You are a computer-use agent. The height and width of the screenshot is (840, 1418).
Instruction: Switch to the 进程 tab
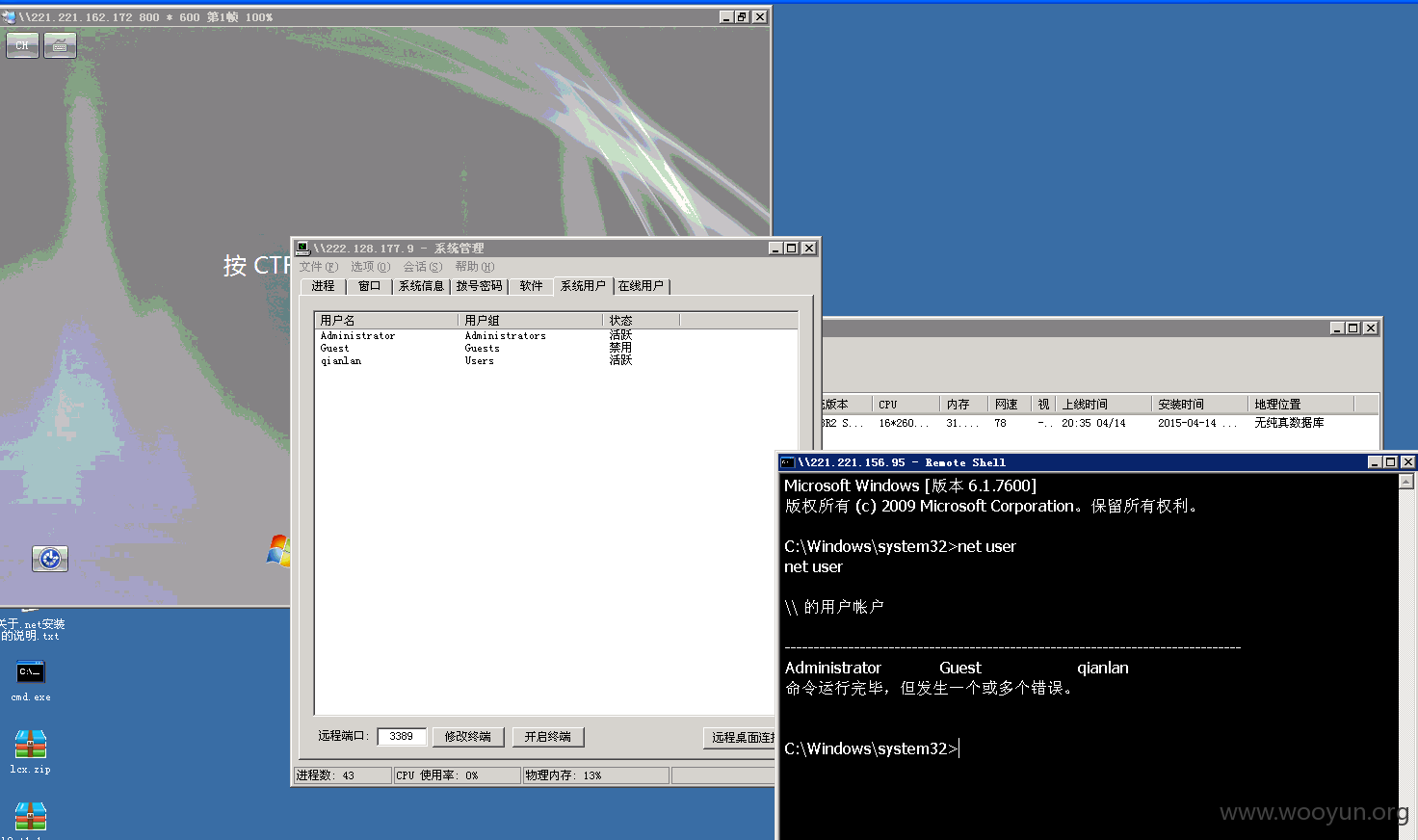(x=323, y=286)
